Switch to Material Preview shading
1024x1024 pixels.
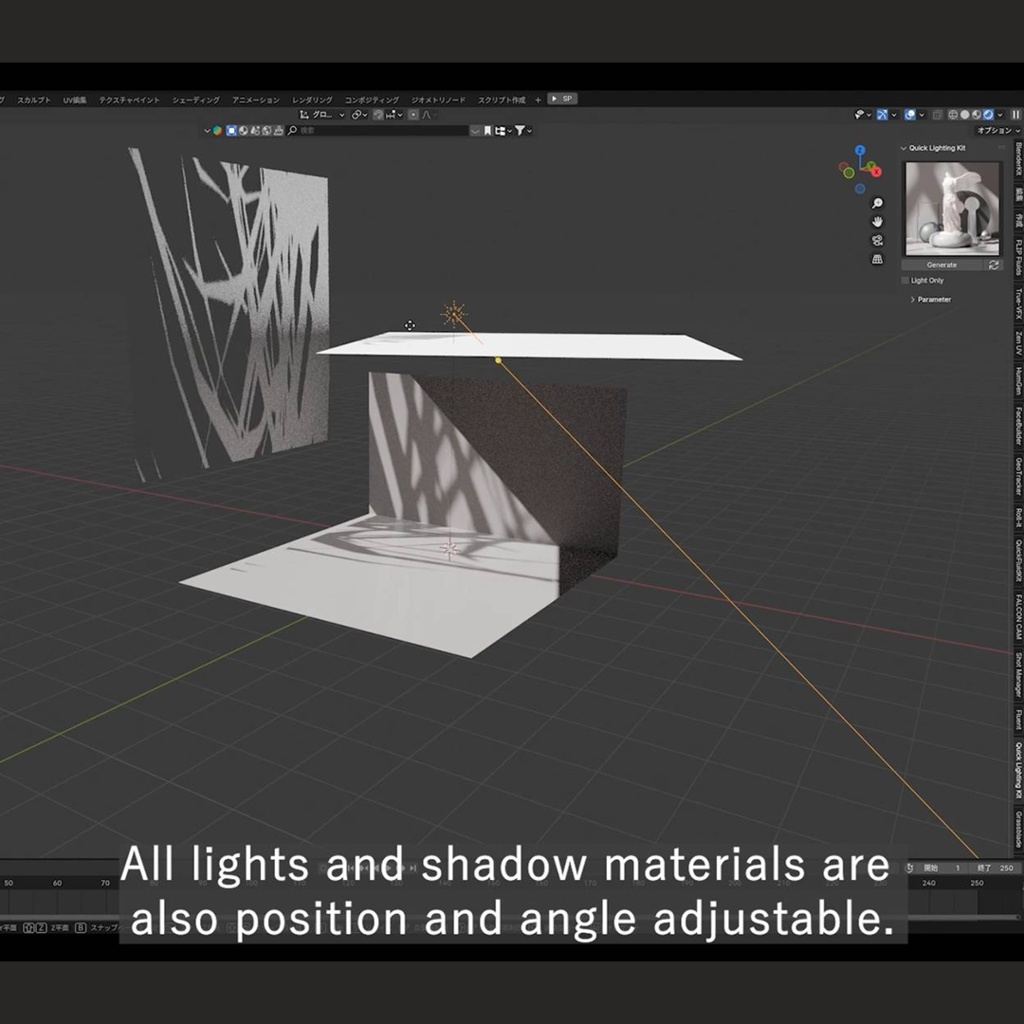tap(976, 115)
